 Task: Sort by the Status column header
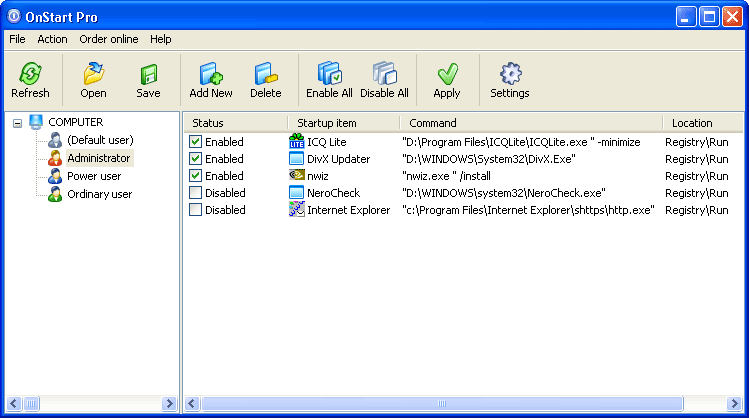(x=236, y=123)
